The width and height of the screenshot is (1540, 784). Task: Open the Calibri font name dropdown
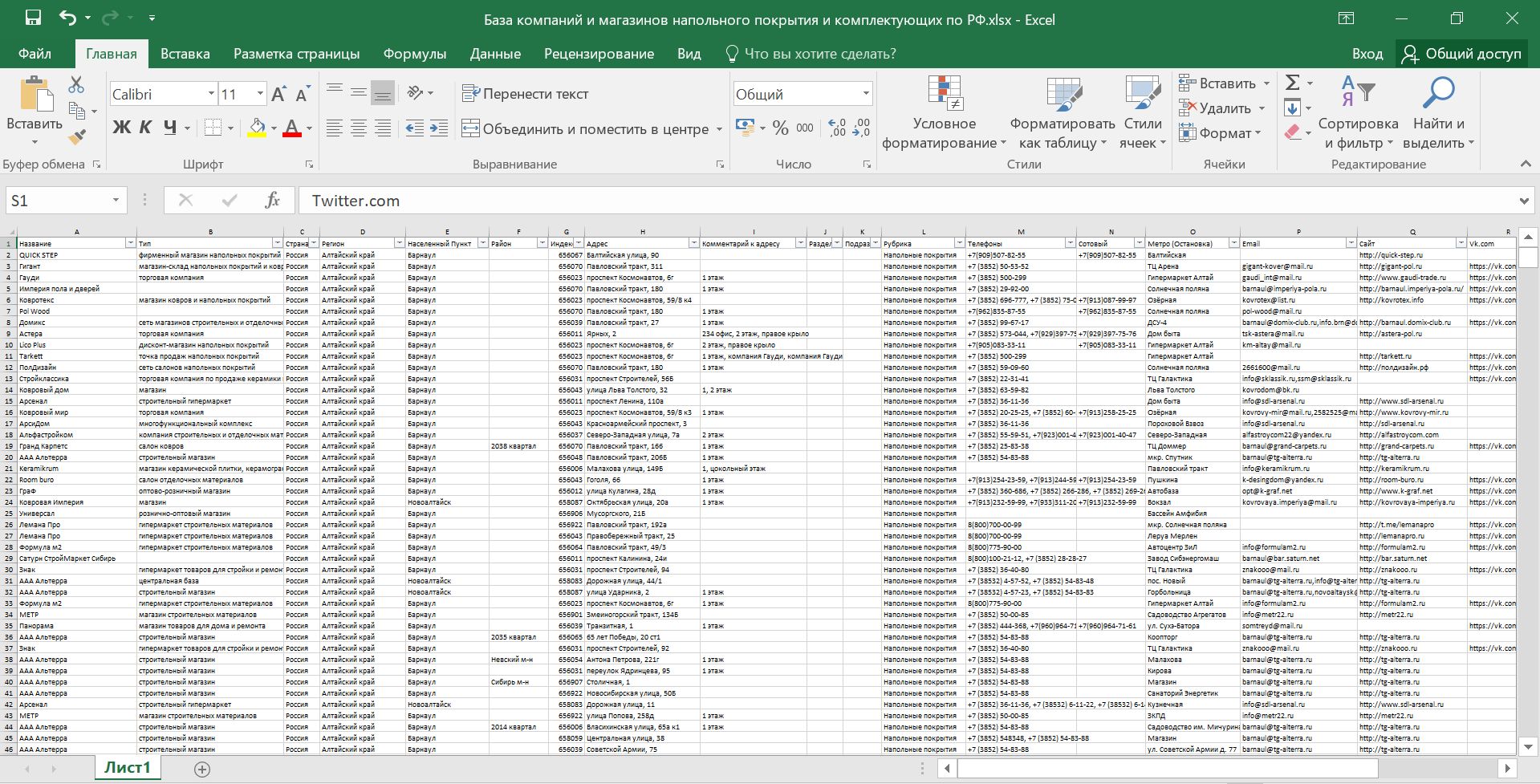tap(211, 94)
